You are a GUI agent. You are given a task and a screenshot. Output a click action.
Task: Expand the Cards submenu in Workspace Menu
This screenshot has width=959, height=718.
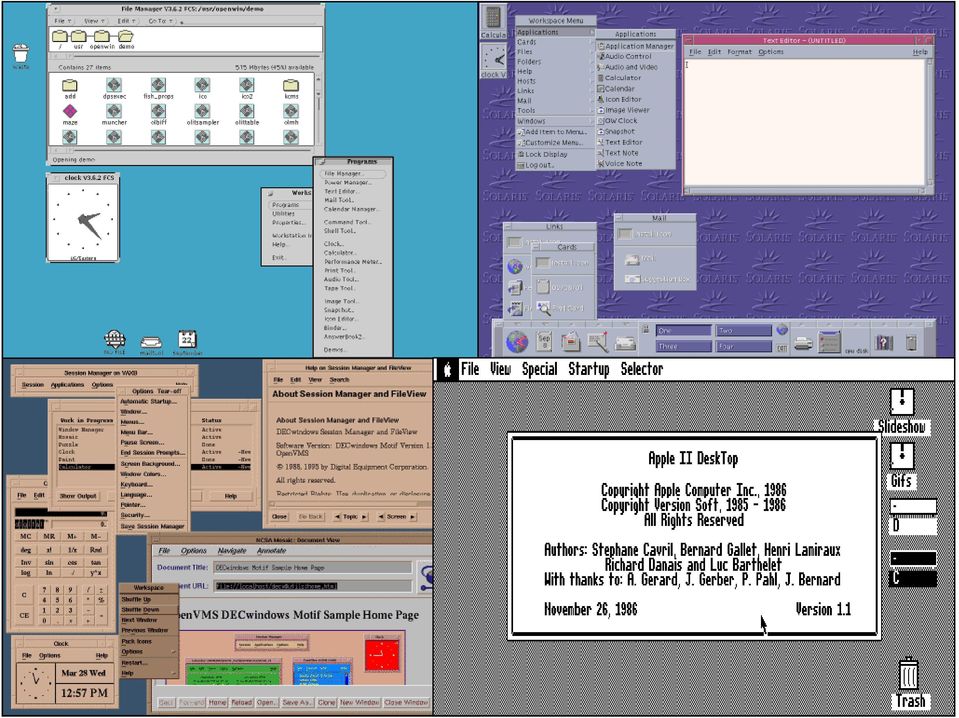(555, 42)
